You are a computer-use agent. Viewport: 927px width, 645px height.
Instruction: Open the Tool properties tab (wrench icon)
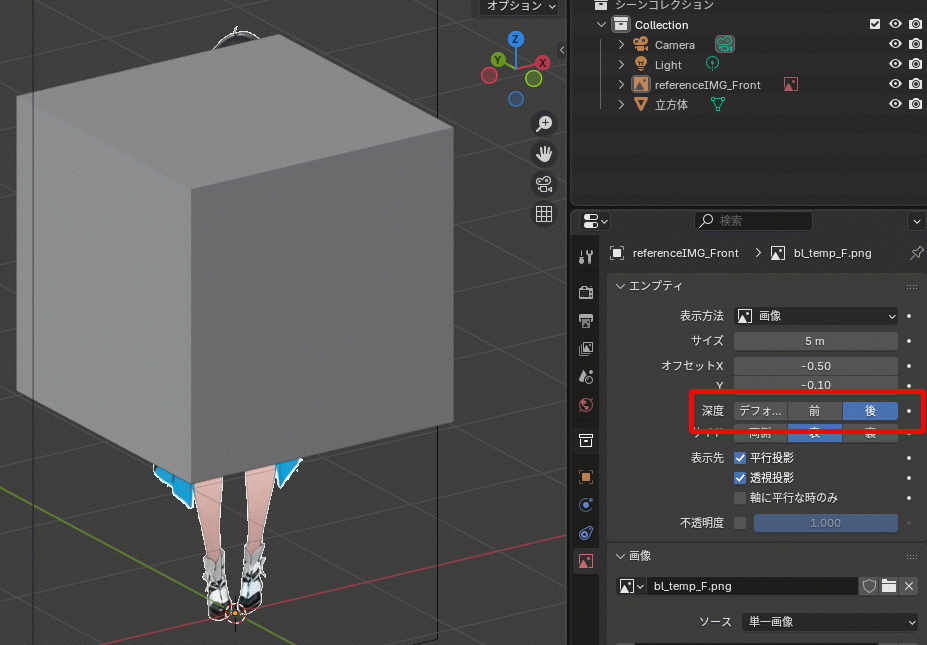[x=586, y=257]
